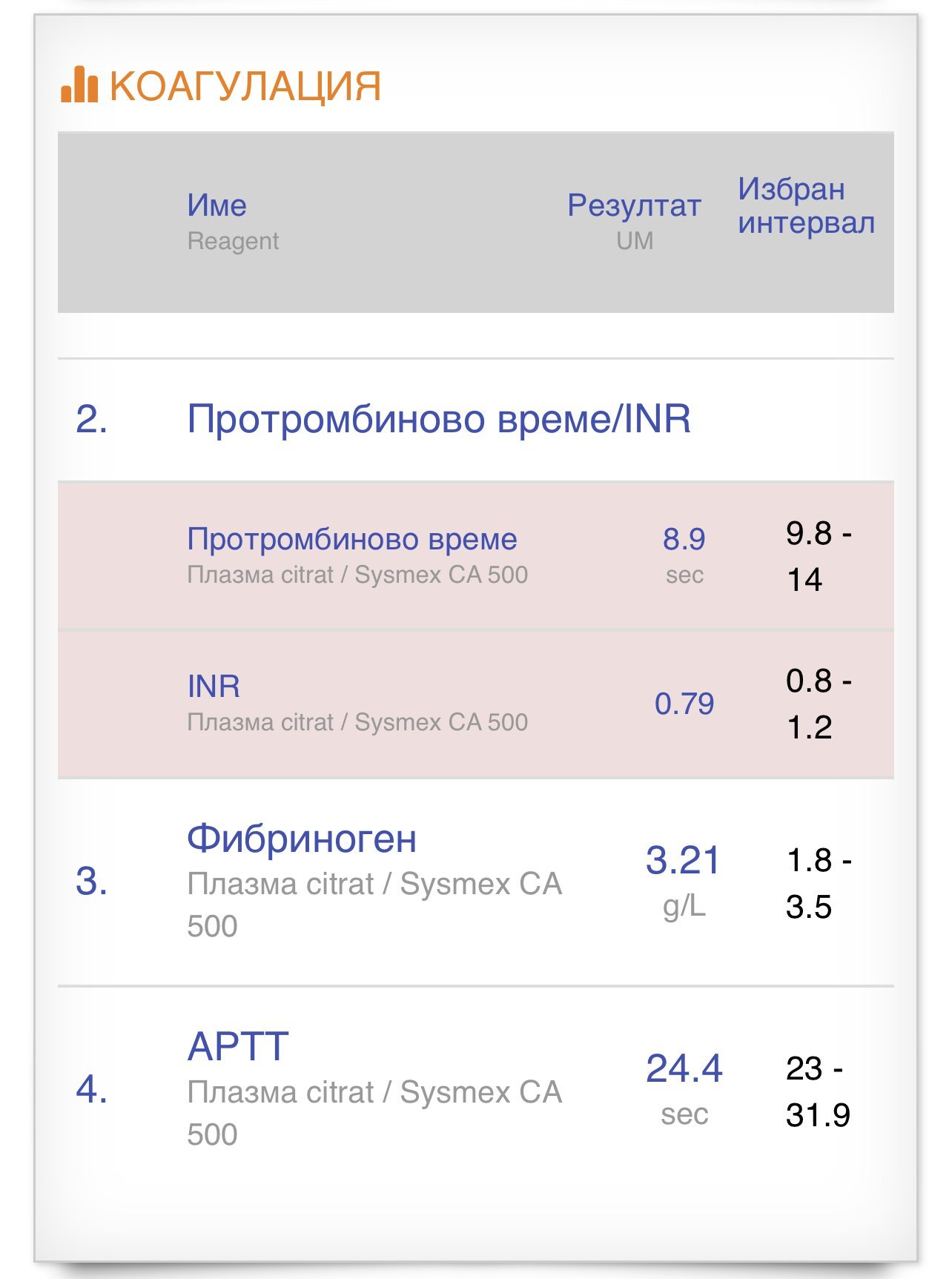Click the Резултат column header
Screen dimensions: 952x1279
(x=634, y=205)
